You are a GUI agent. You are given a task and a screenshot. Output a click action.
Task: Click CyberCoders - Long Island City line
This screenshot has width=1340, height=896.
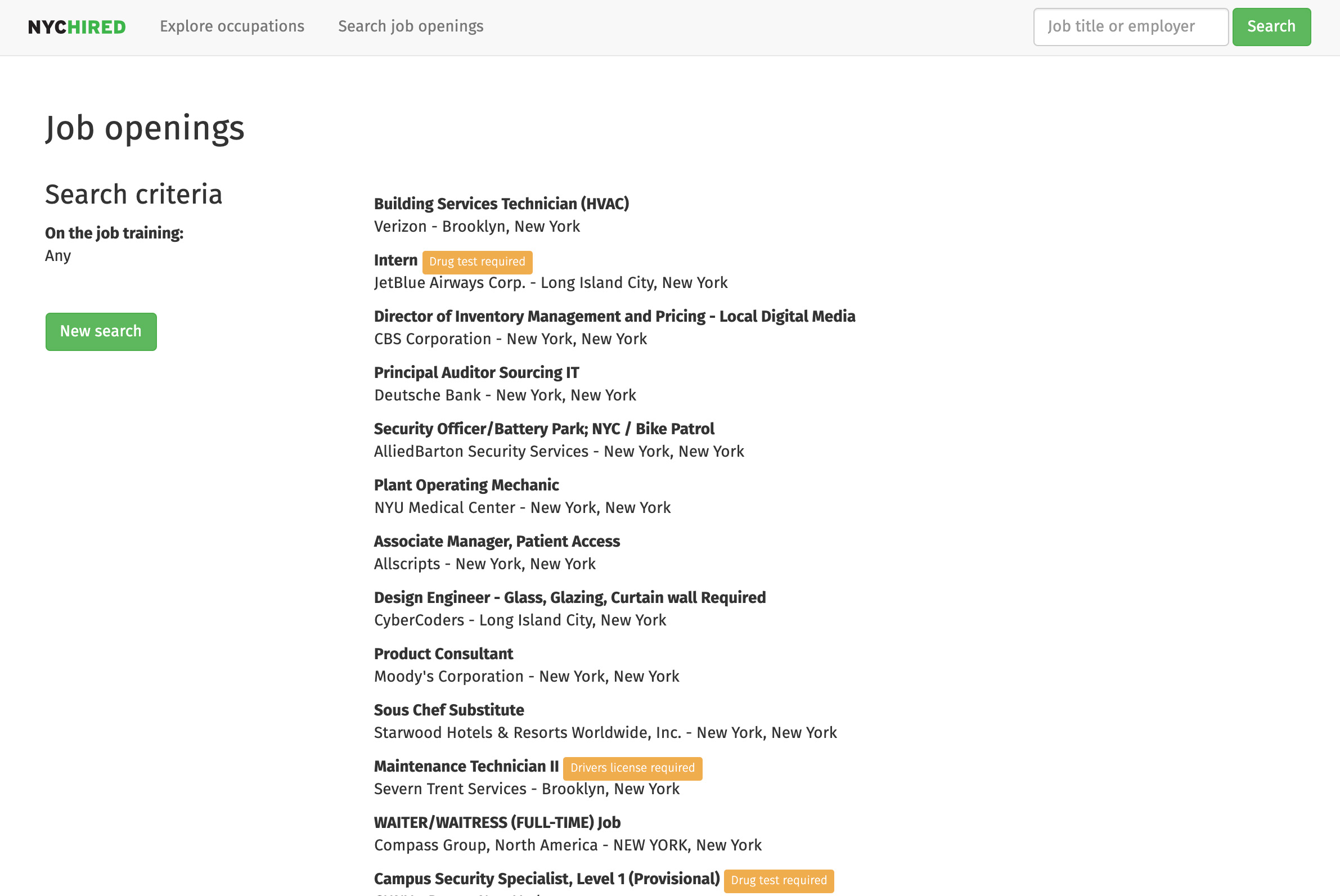tap(519, 620)
